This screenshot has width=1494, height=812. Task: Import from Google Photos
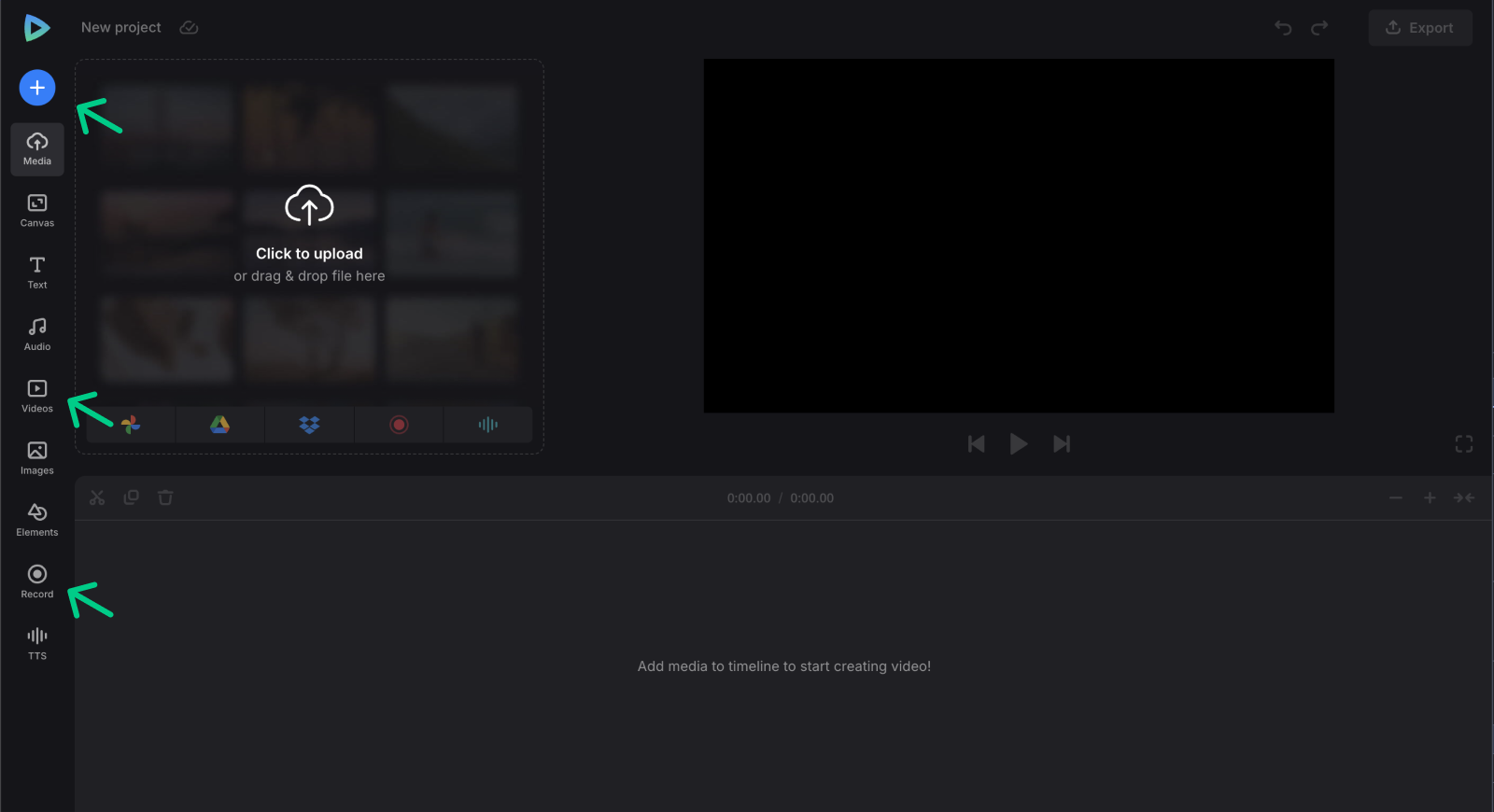click(131, 425)
